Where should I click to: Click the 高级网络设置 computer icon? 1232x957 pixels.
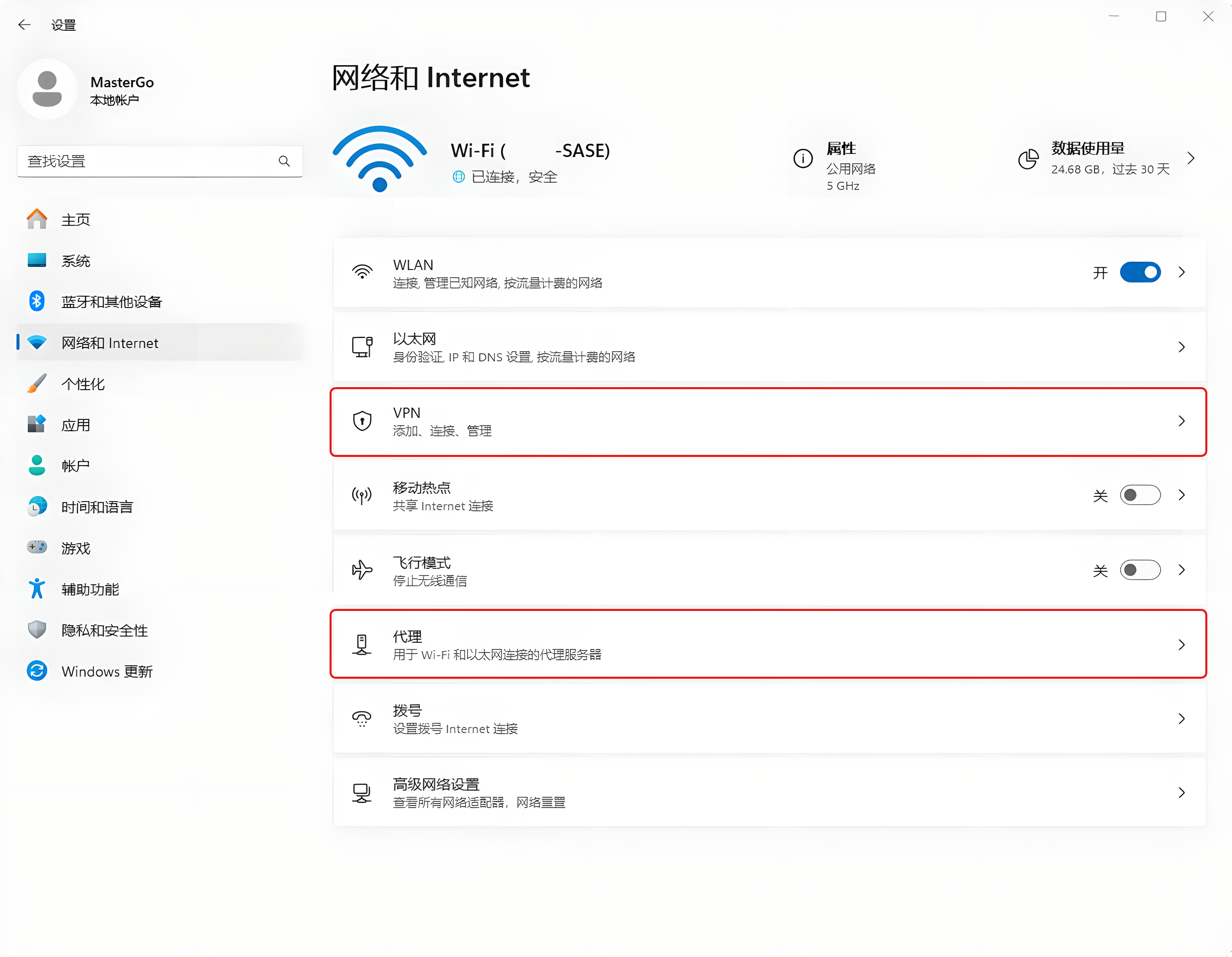click(362, 793)
